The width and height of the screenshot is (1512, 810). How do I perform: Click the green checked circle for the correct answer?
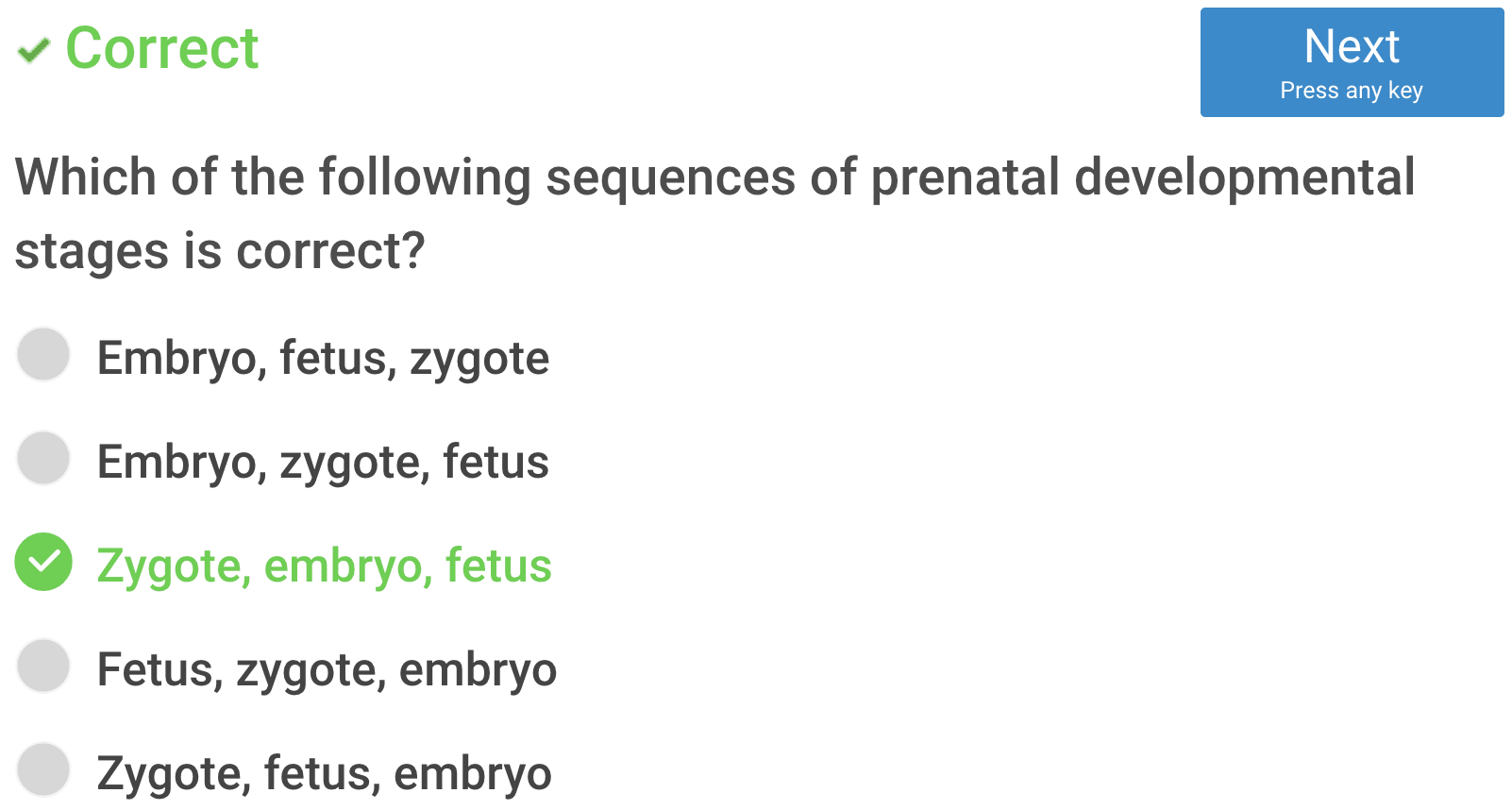pyautogui.click(x=43, y=562)
